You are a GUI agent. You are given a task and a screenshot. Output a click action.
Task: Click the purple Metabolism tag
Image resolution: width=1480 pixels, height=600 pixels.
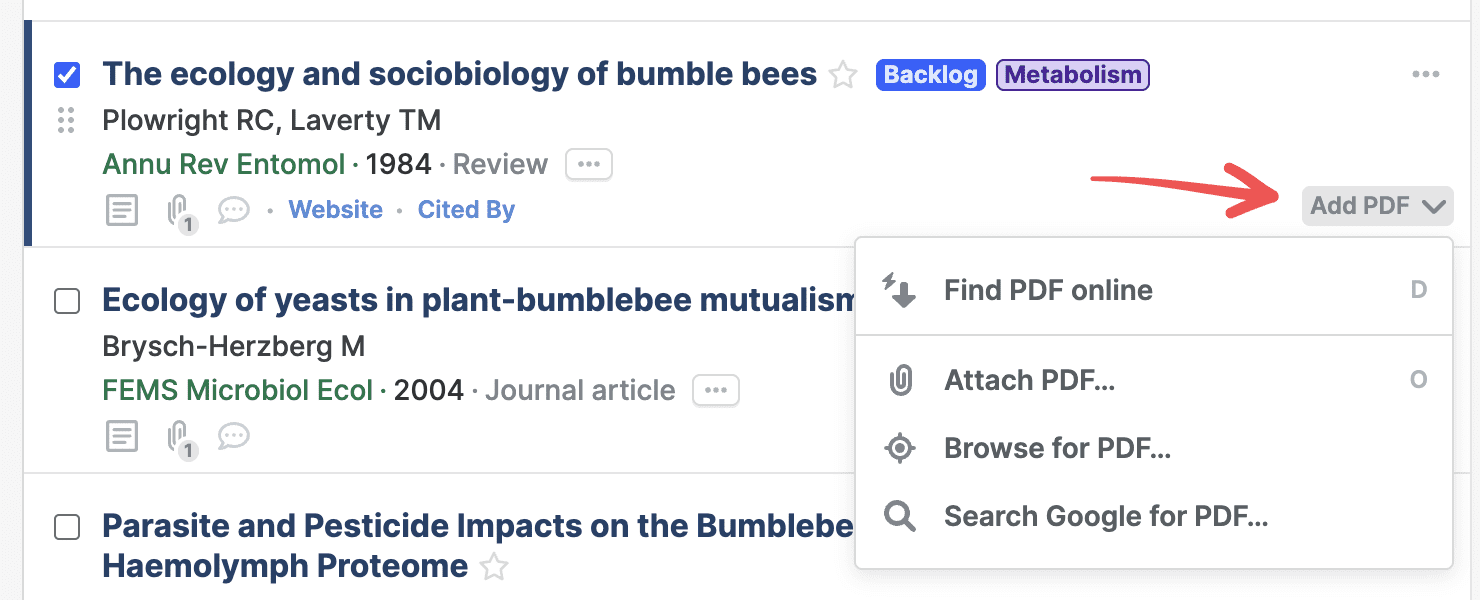[x=1072, y=75]
